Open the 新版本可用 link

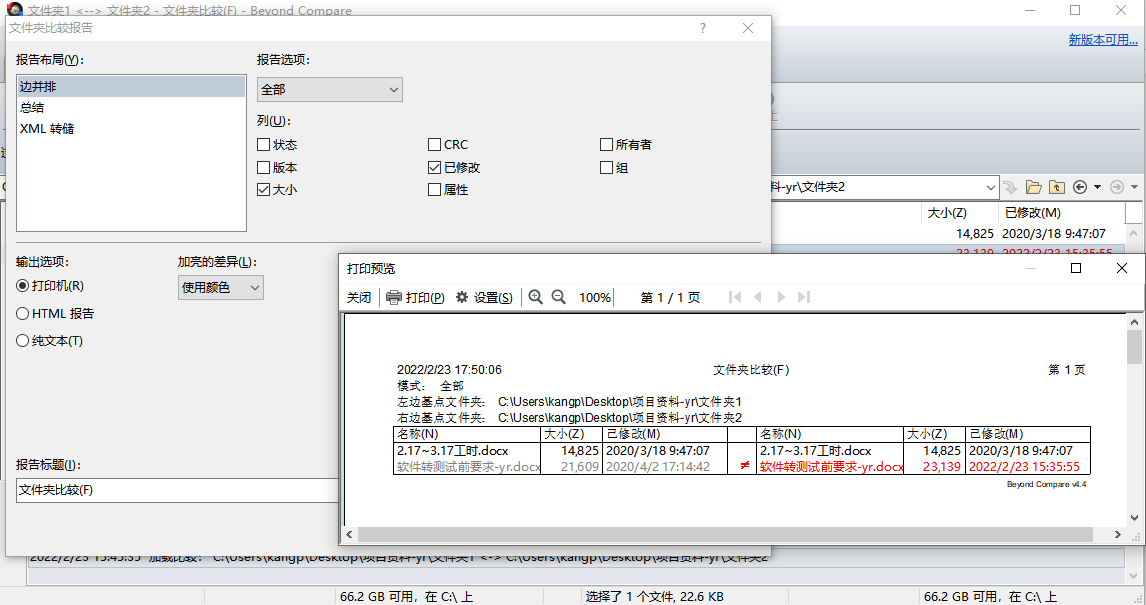pyautogui.click(x=1103, y=39)
